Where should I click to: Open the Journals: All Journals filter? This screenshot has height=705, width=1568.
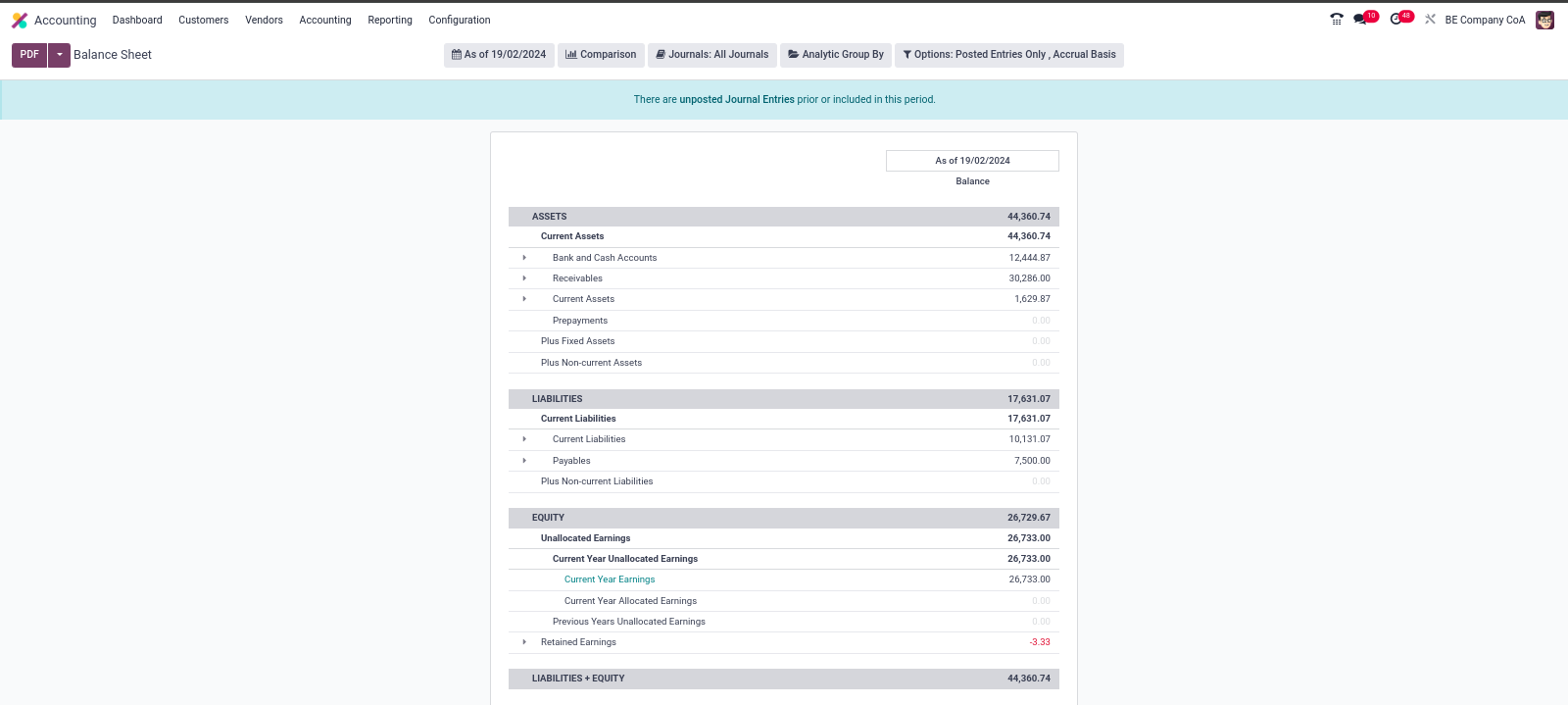pos(712,55)
